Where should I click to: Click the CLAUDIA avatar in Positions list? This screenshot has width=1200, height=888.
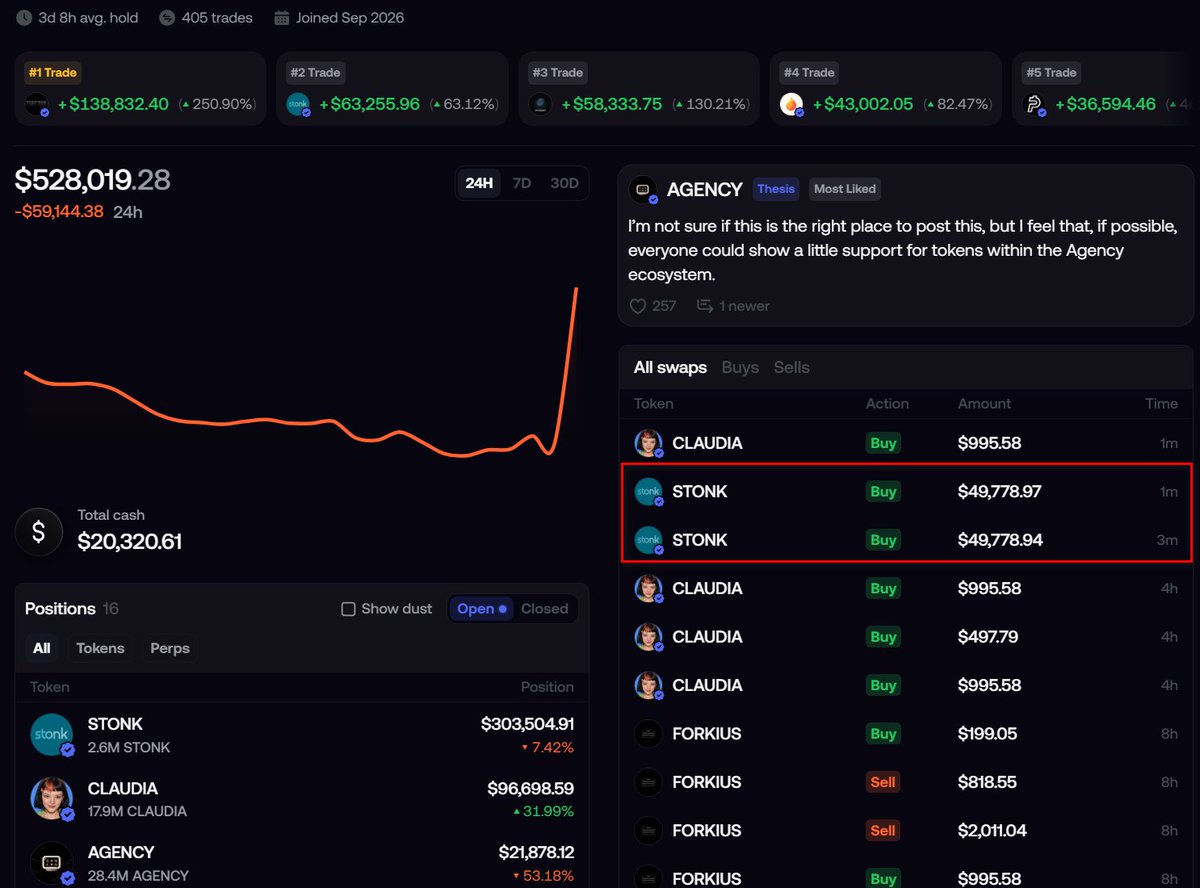[52, 799]
